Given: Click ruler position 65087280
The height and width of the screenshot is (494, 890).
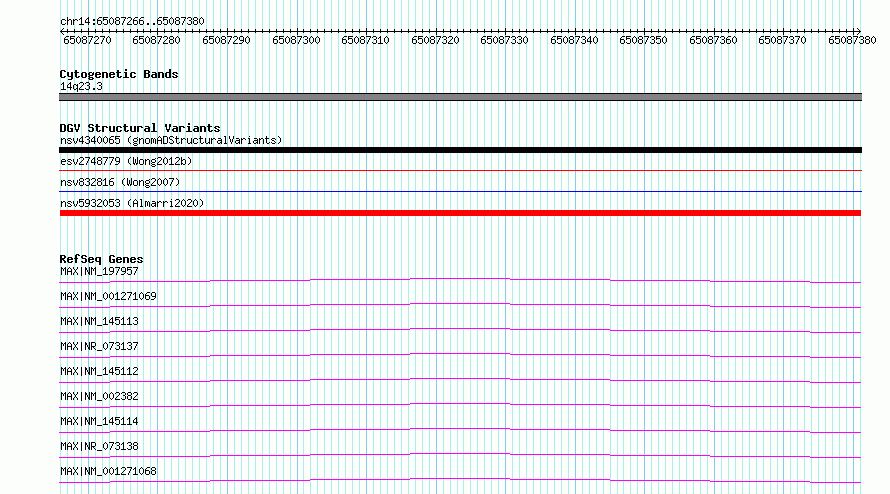Looking at the screenshot, I should coord(156,40).
